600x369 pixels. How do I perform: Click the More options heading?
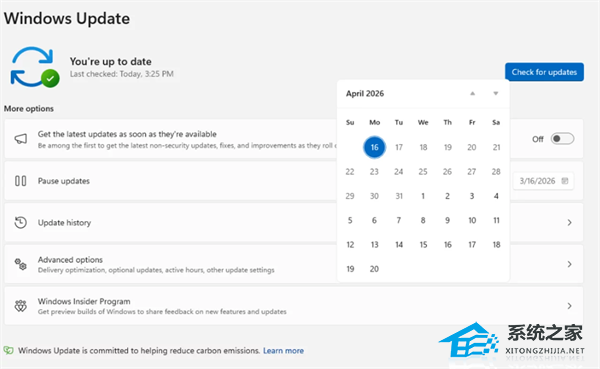point(29,109)
